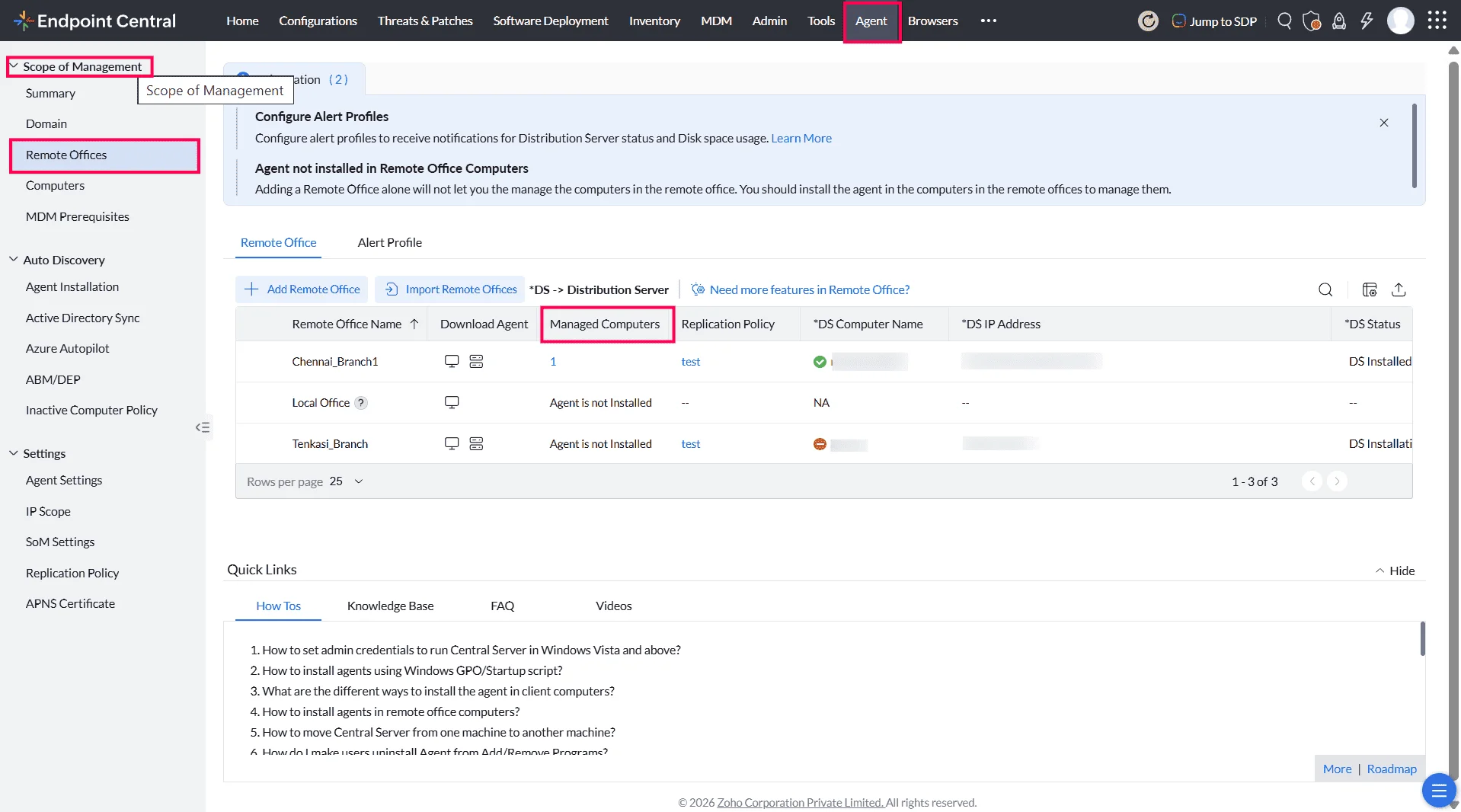Click Import Remote Offices button

tap(450, 289)
